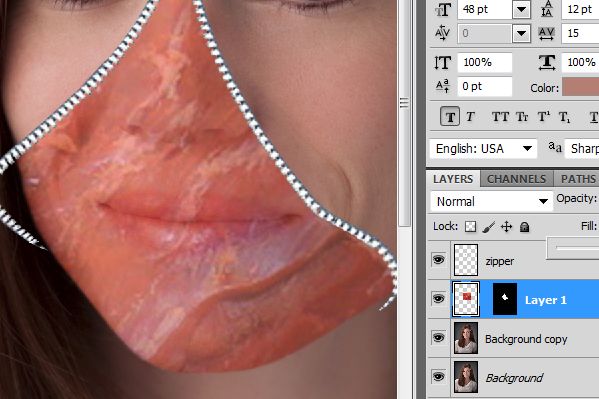Select Background copy layer thumbnail
The image size is (599, 399).
pyautogui.click(x=466, y=338)
